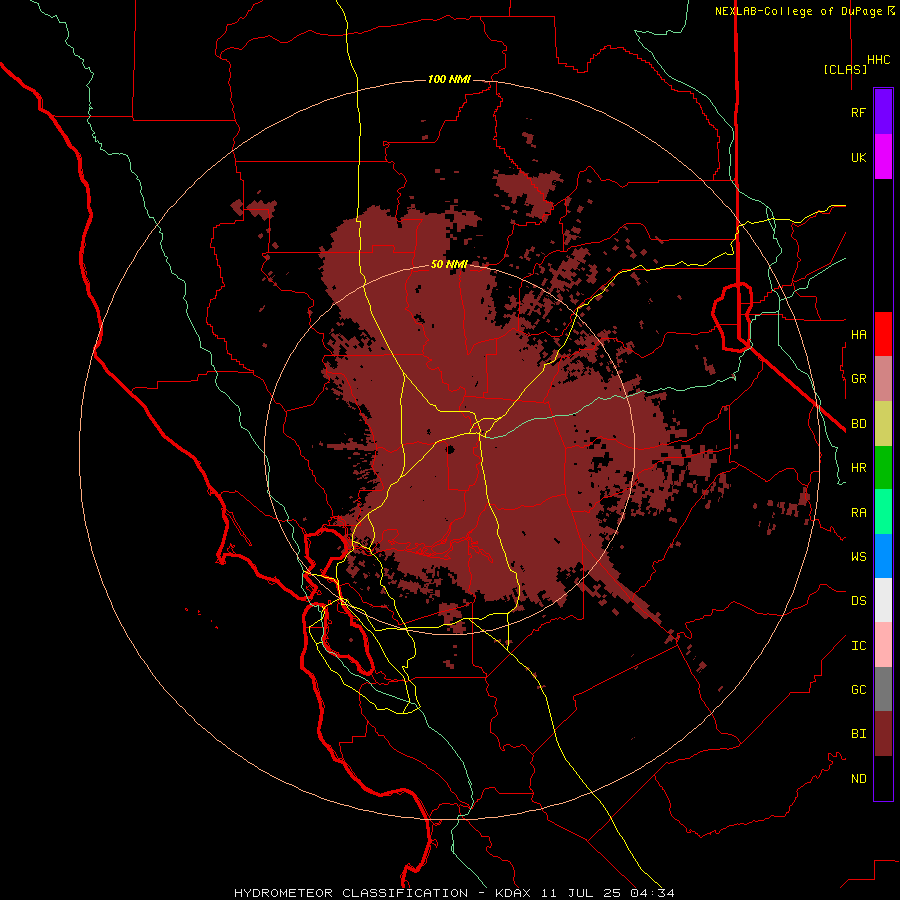This screenshot has width=900, height=900.
Task: Click the BI dark red legend swatch
Action: point(883,734)
